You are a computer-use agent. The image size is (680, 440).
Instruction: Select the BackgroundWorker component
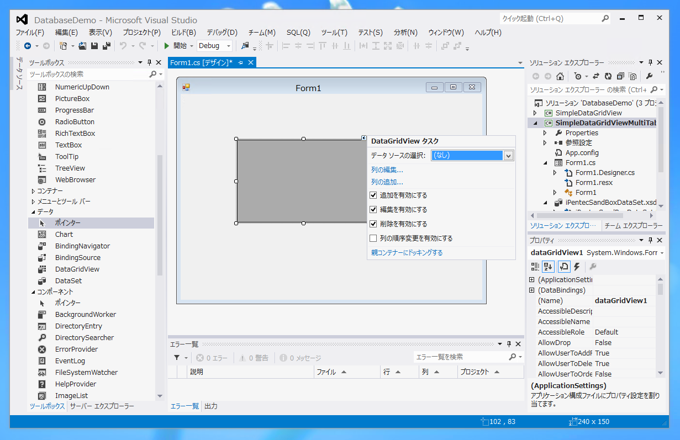pos(85,315)
